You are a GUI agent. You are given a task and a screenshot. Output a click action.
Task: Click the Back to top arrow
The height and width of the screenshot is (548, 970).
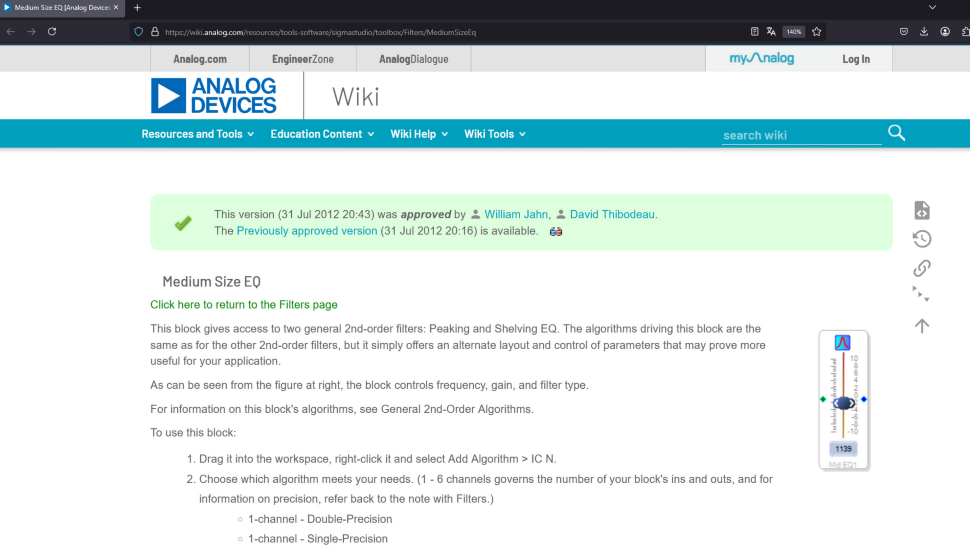(x=922, y=325)
